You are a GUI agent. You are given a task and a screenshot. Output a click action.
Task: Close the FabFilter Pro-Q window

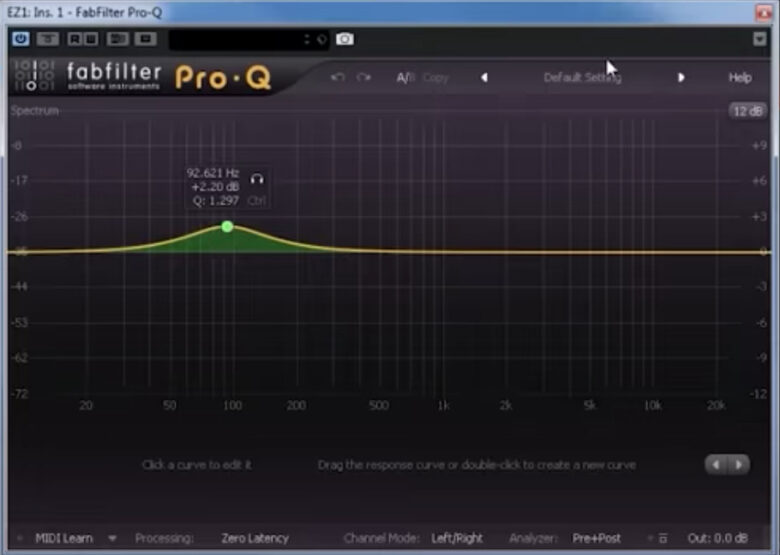tap(764, 12)
